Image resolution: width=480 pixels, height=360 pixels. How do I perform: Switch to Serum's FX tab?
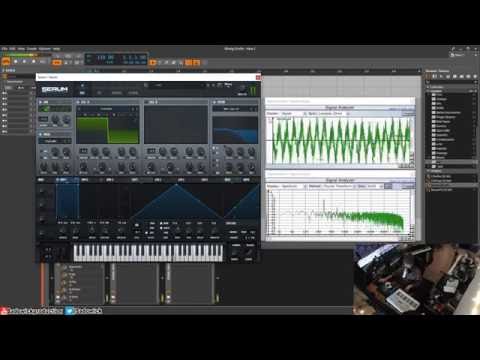click(99, 93)
